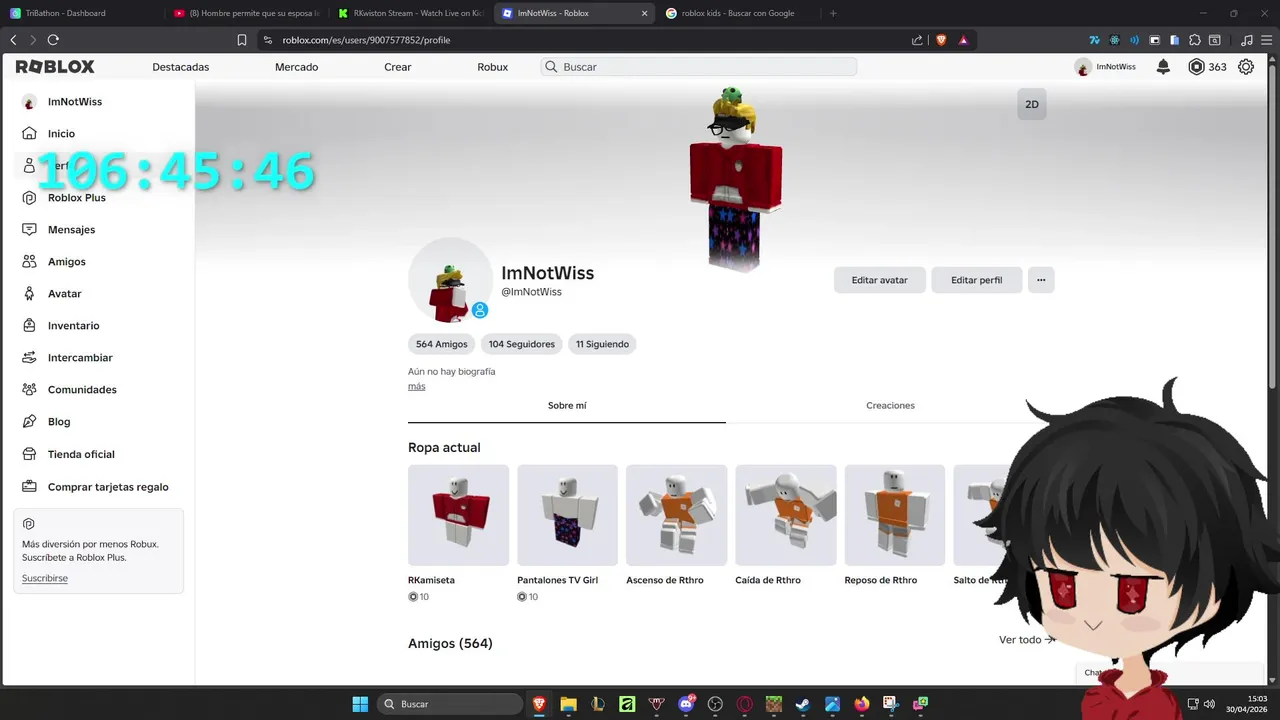Open a new browser tab with plus
This screenshot has width=1280, height=720.
[x=833, y=13]
